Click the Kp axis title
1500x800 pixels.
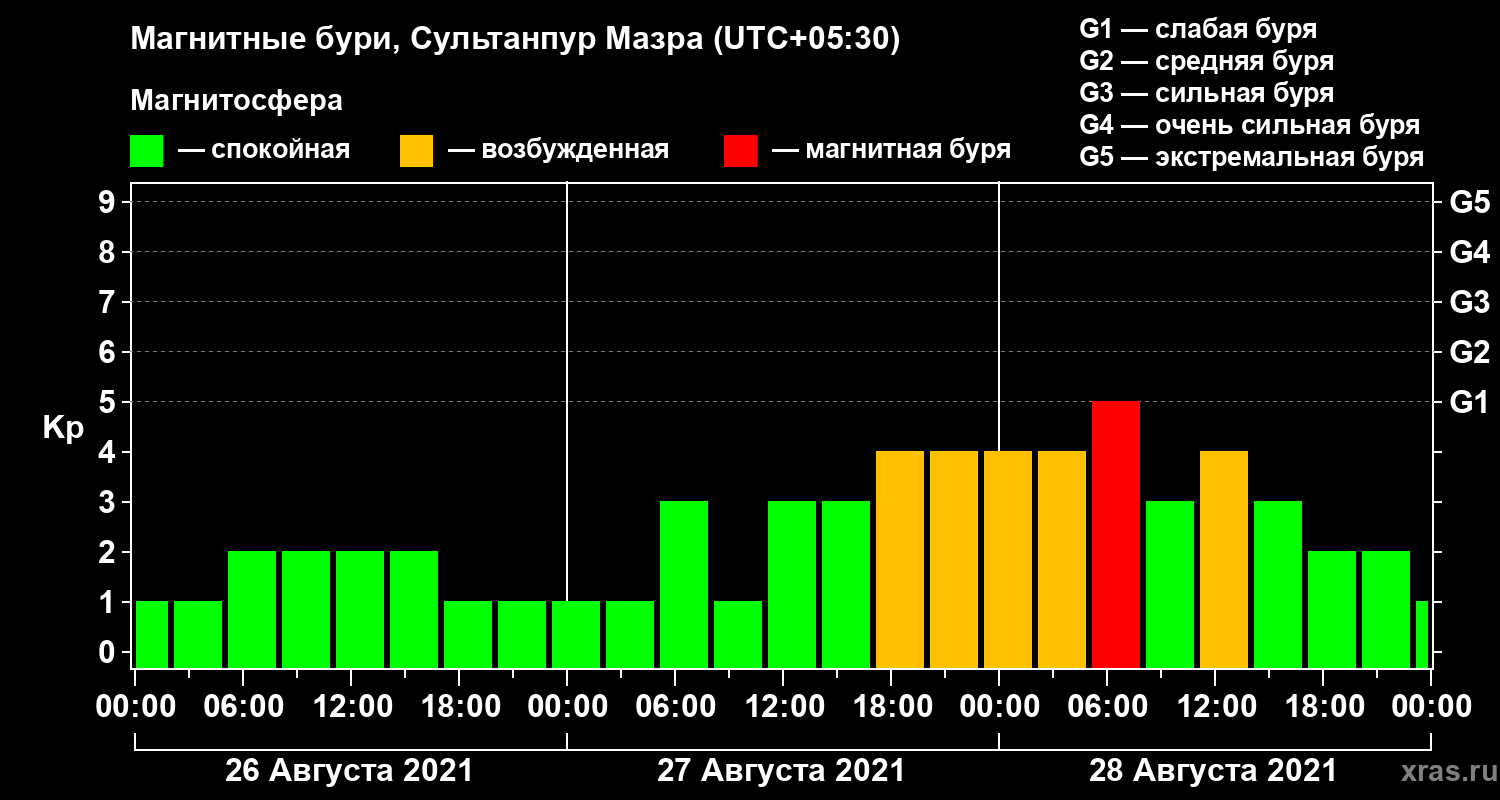click(x=64, y=428)
